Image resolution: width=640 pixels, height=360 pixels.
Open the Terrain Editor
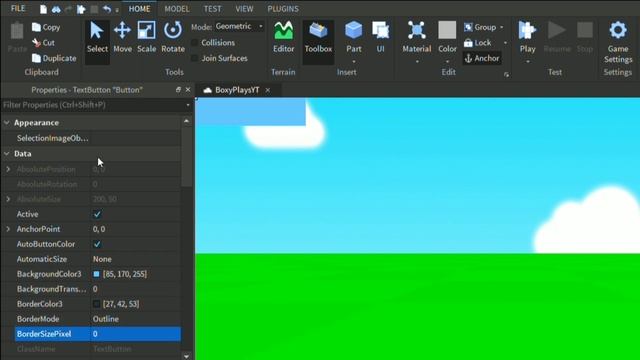(283, 38)
